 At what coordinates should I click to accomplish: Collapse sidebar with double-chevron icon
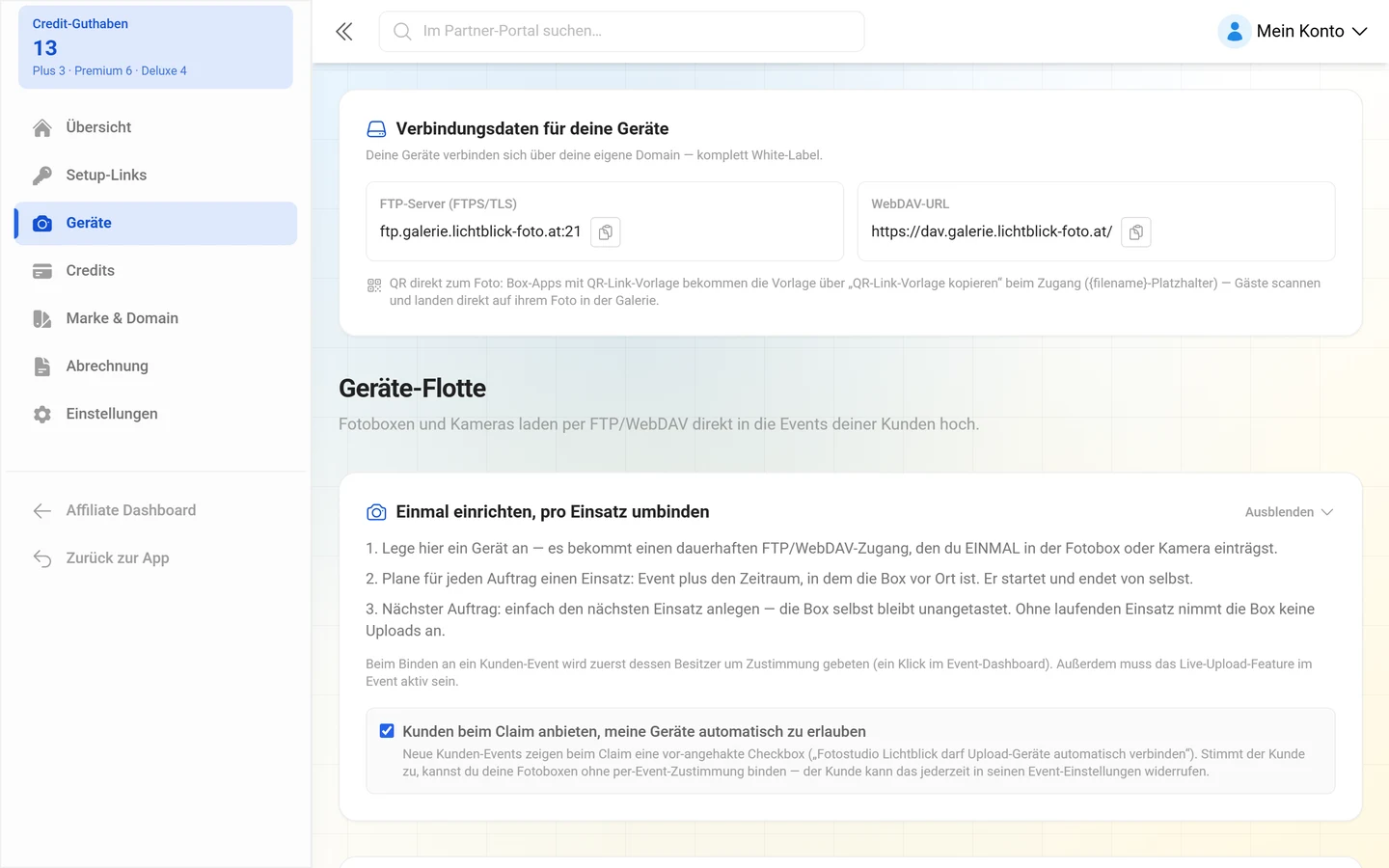[x=344, y=32]
